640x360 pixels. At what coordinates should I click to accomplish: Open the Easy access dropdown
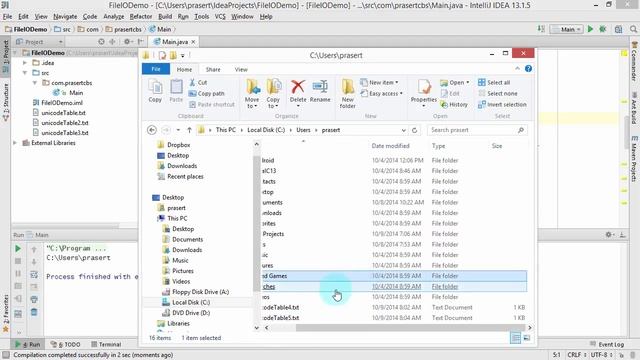[382, 93]
